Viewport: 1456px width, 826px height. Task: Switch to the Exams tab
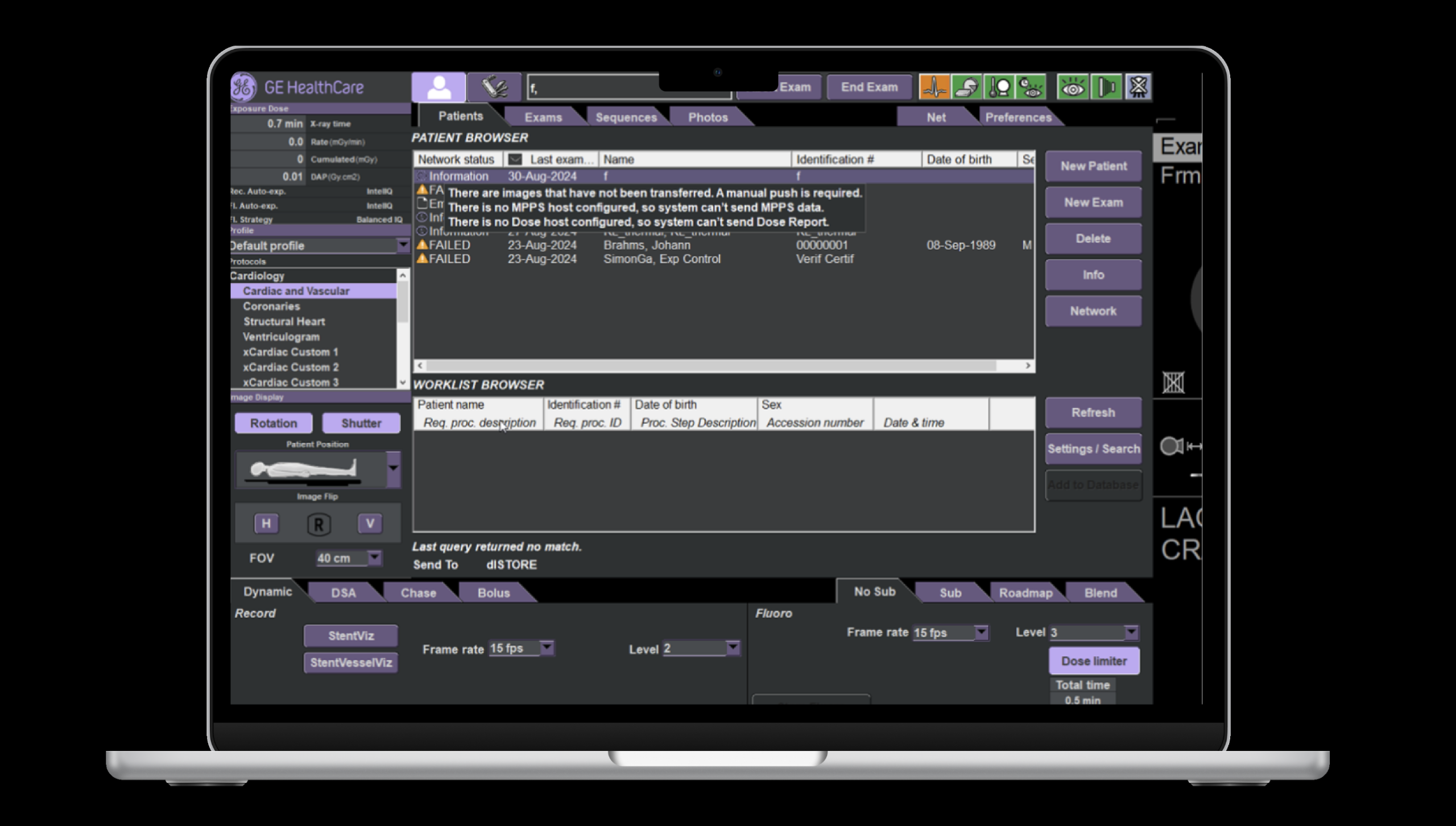click(x=544, y=117)
